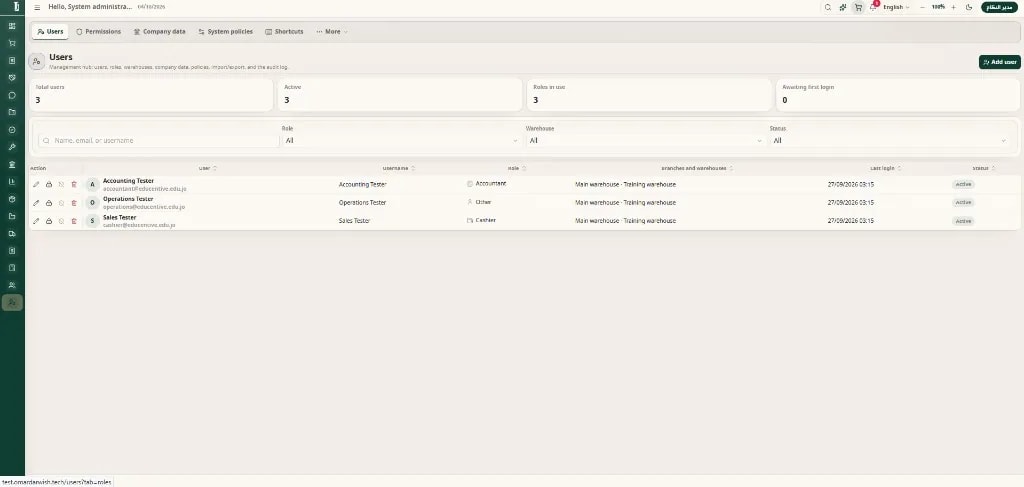Click the Other role for Operations Tester

pos(479,202)
